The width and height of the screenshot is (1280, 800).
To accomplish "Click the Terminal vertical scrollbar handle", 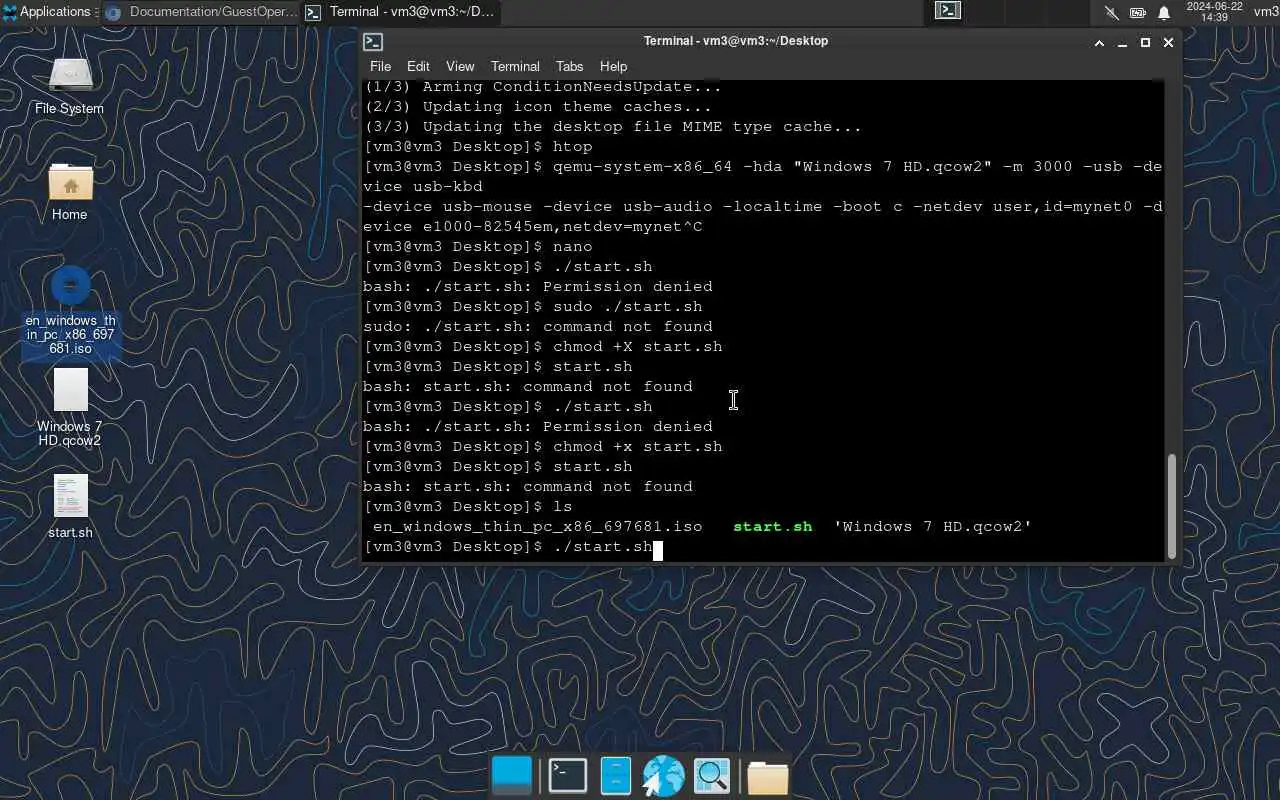I will (x=1172, y=506).
